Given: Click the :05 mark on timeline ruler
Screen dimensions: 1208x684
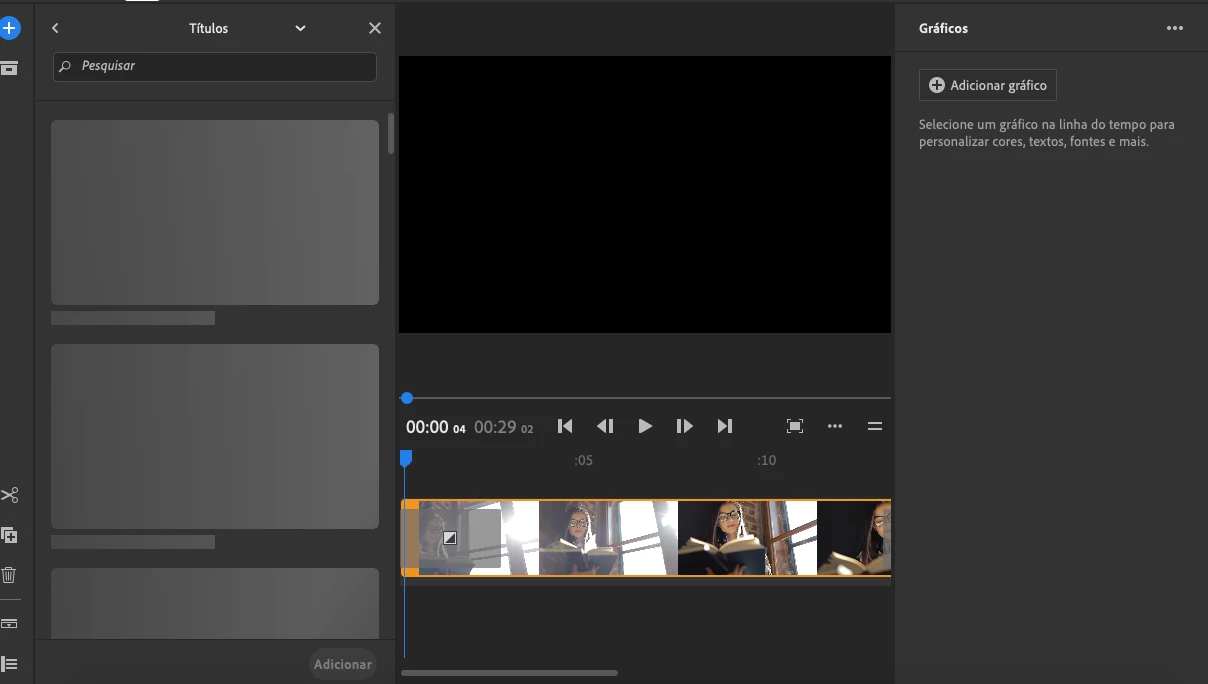Looking at the screenshot, I should (x=584, y=460).
